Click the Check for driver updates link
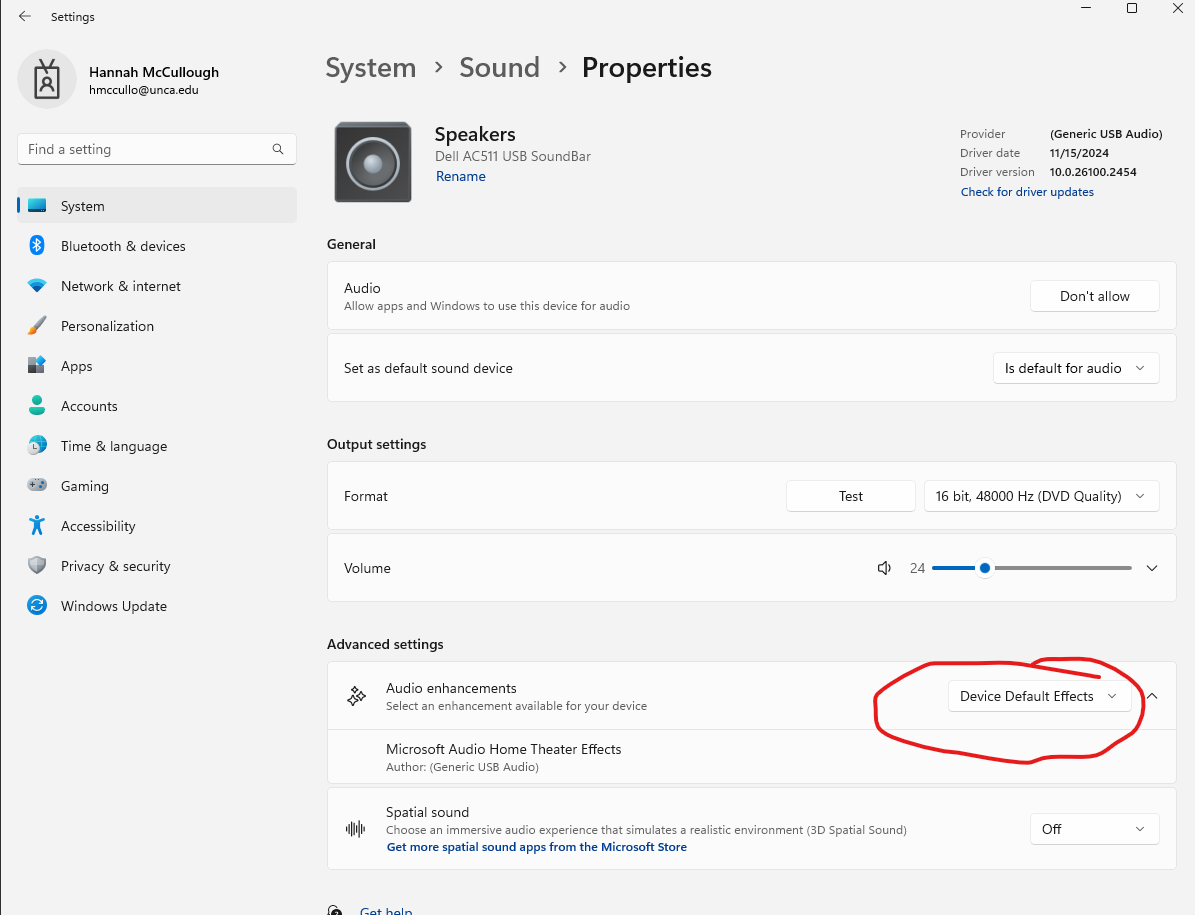This screenshot has height=915, width=1195. click(x=1026, y=191)
